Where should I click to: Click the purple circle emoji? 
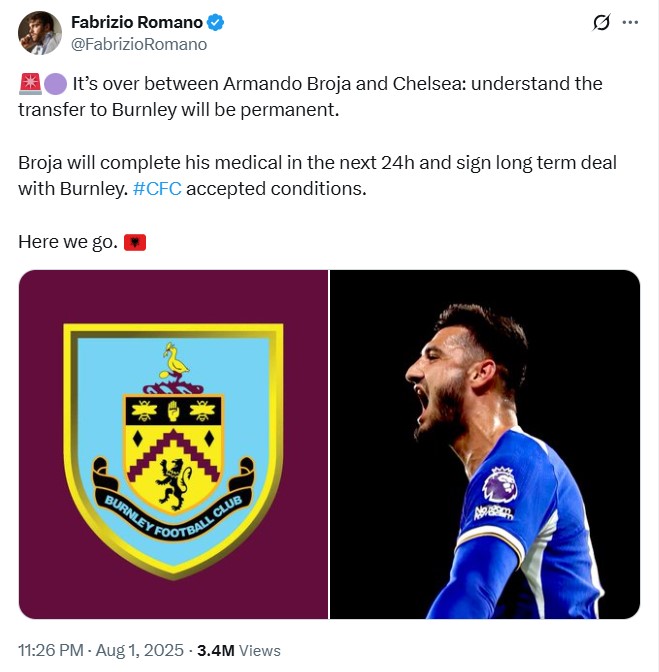click(x=56, y=83)
